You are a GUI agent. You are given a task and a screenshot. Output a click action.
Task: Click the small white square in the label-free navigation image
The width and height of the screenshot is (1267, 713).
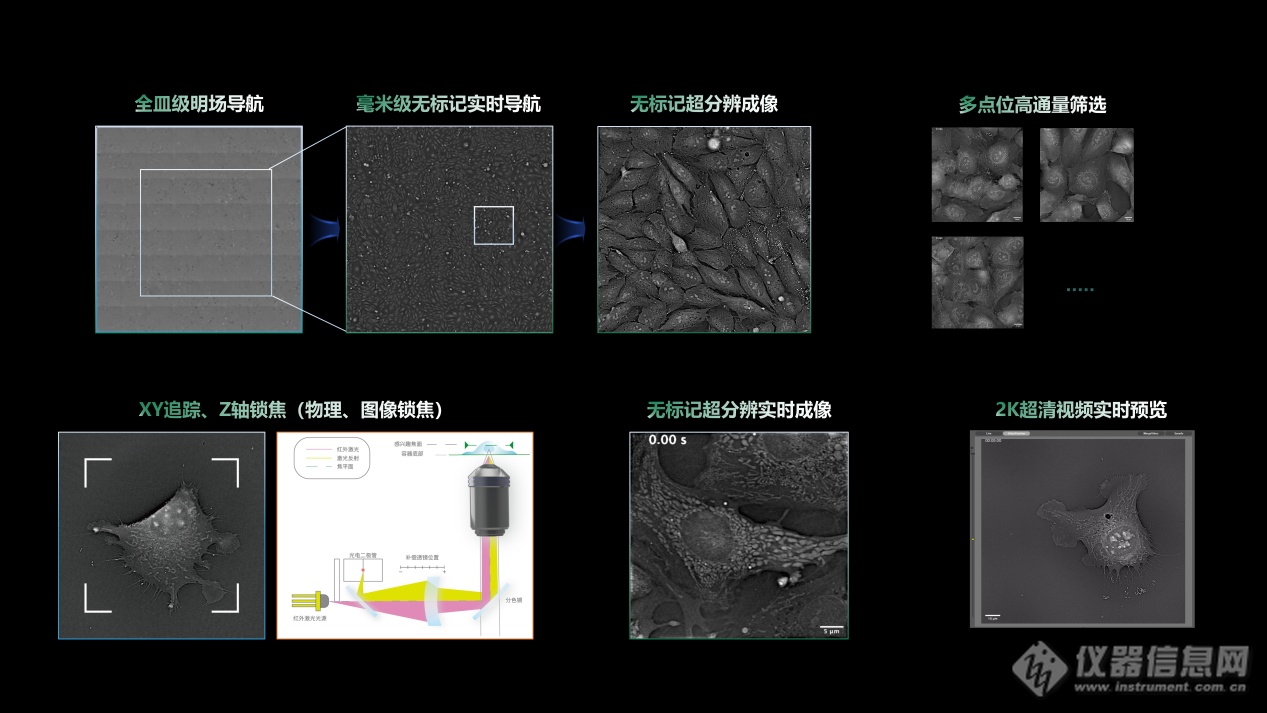click(x=493, y=225)
